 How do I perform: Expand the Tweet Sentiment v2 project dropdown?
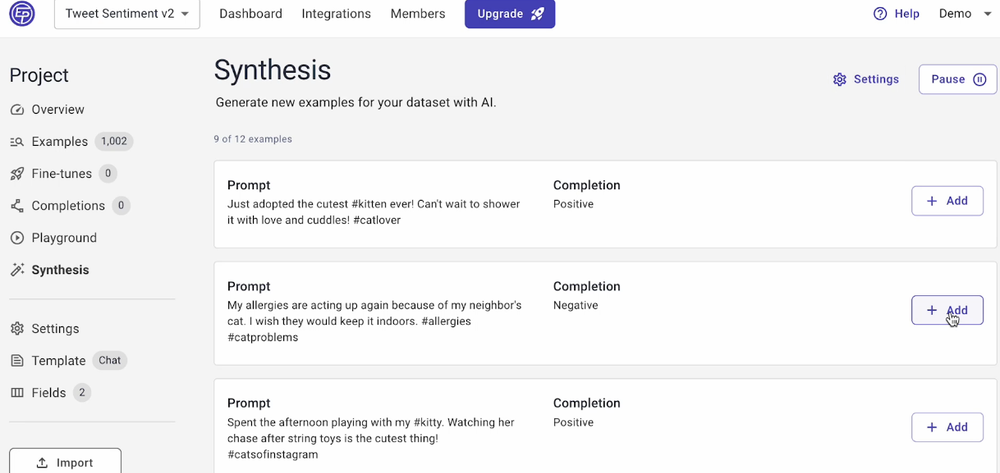tap(127, 14)
